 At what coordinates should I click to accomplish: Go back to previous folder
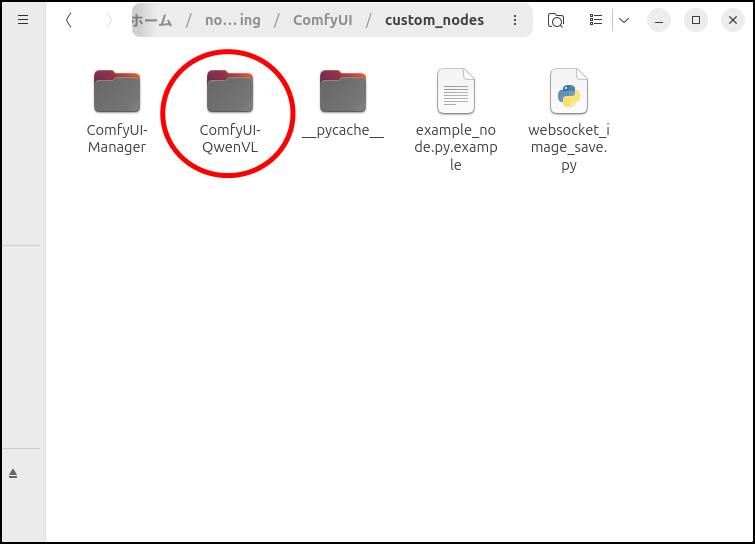pos(68,20)
